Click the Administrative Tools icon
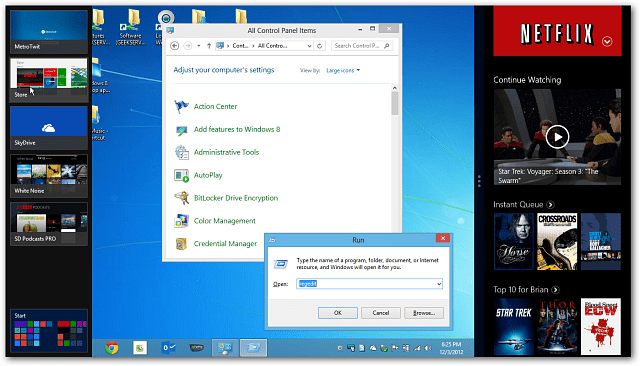 (x=181, y=153)
